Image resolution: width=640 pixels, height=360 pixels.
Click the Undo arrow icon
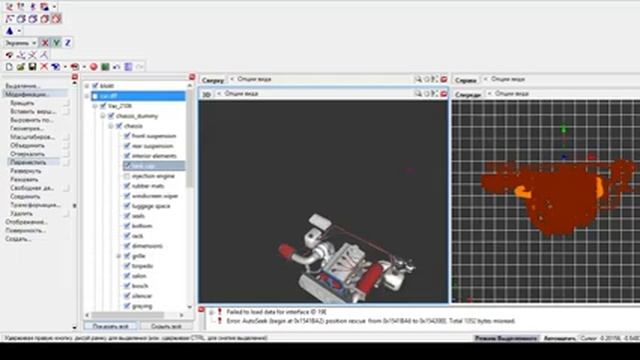[116, 67]
